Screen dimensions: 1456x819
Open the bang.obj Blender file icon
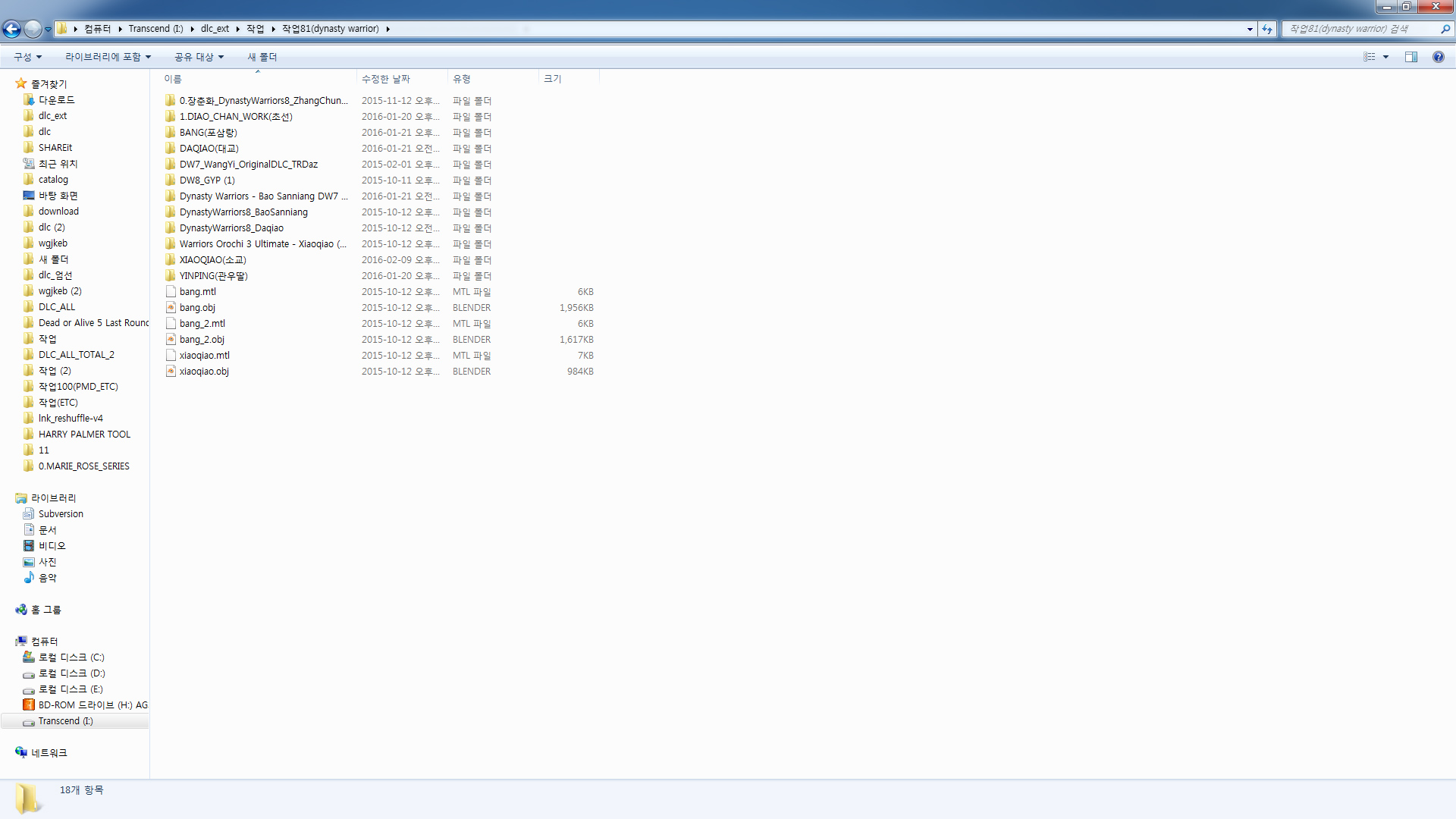[x=171, y=308]
